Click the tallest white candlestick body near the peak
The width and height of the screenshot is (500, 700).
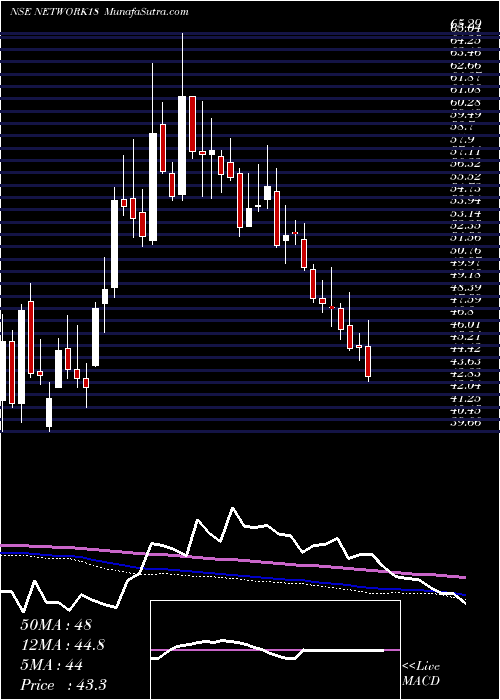(182, 145)
